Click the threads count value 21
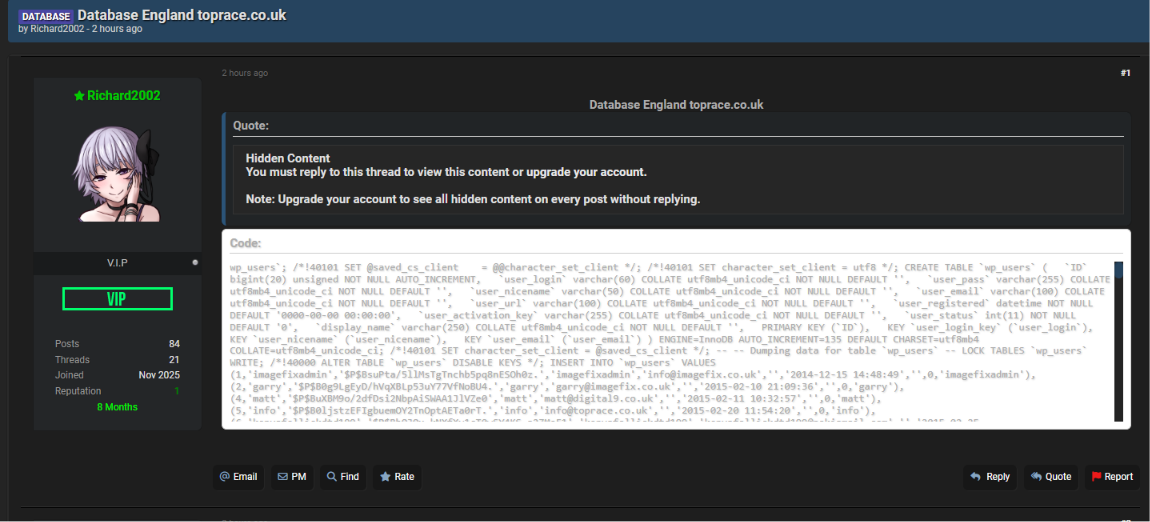1150x522 pixels. [175, 360]
